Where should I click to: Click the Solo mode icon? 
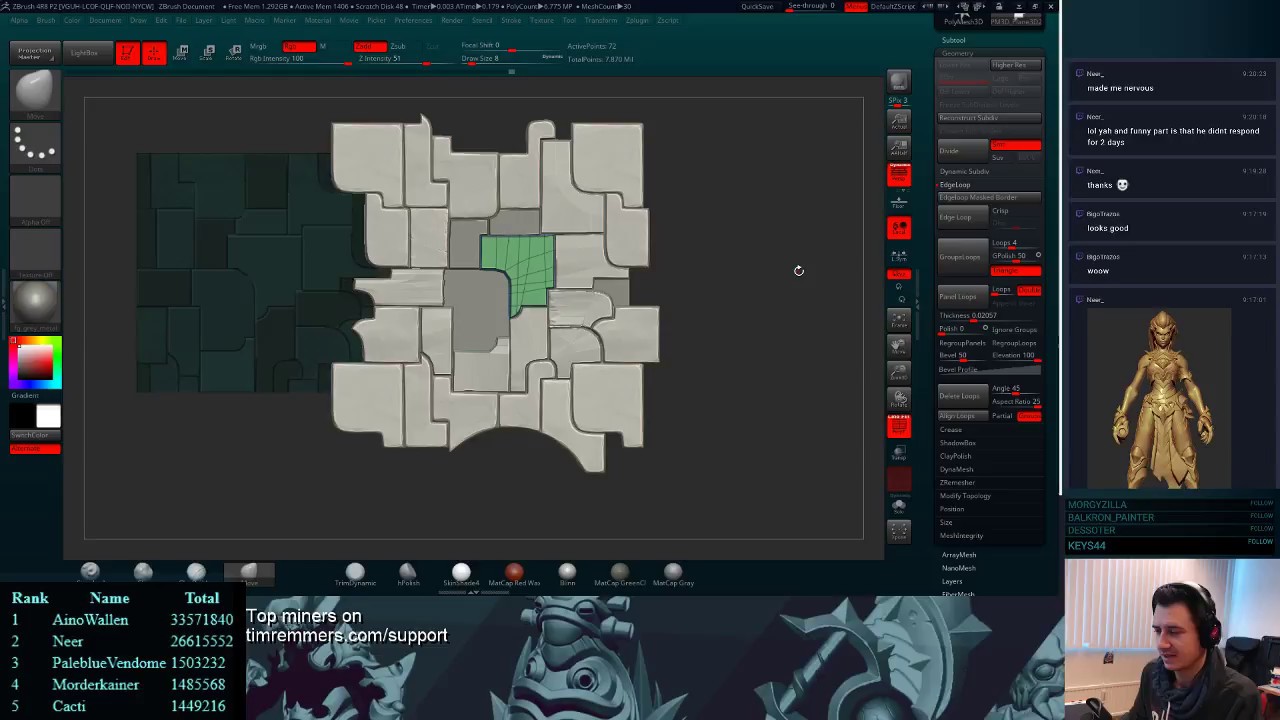(899, 505)
